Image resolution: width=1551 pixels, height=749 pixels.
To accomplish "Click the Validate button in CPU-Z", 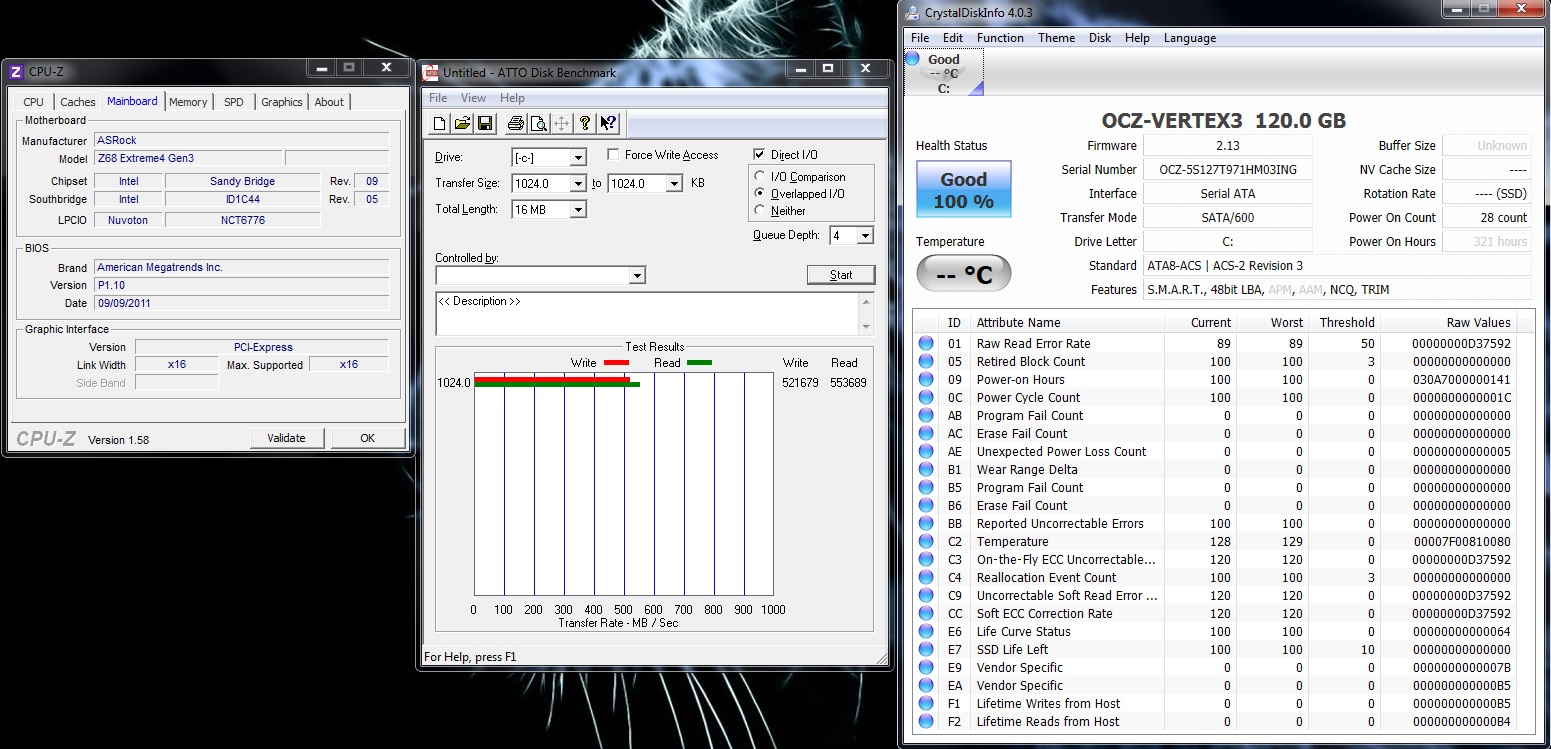I will (287, 438).
